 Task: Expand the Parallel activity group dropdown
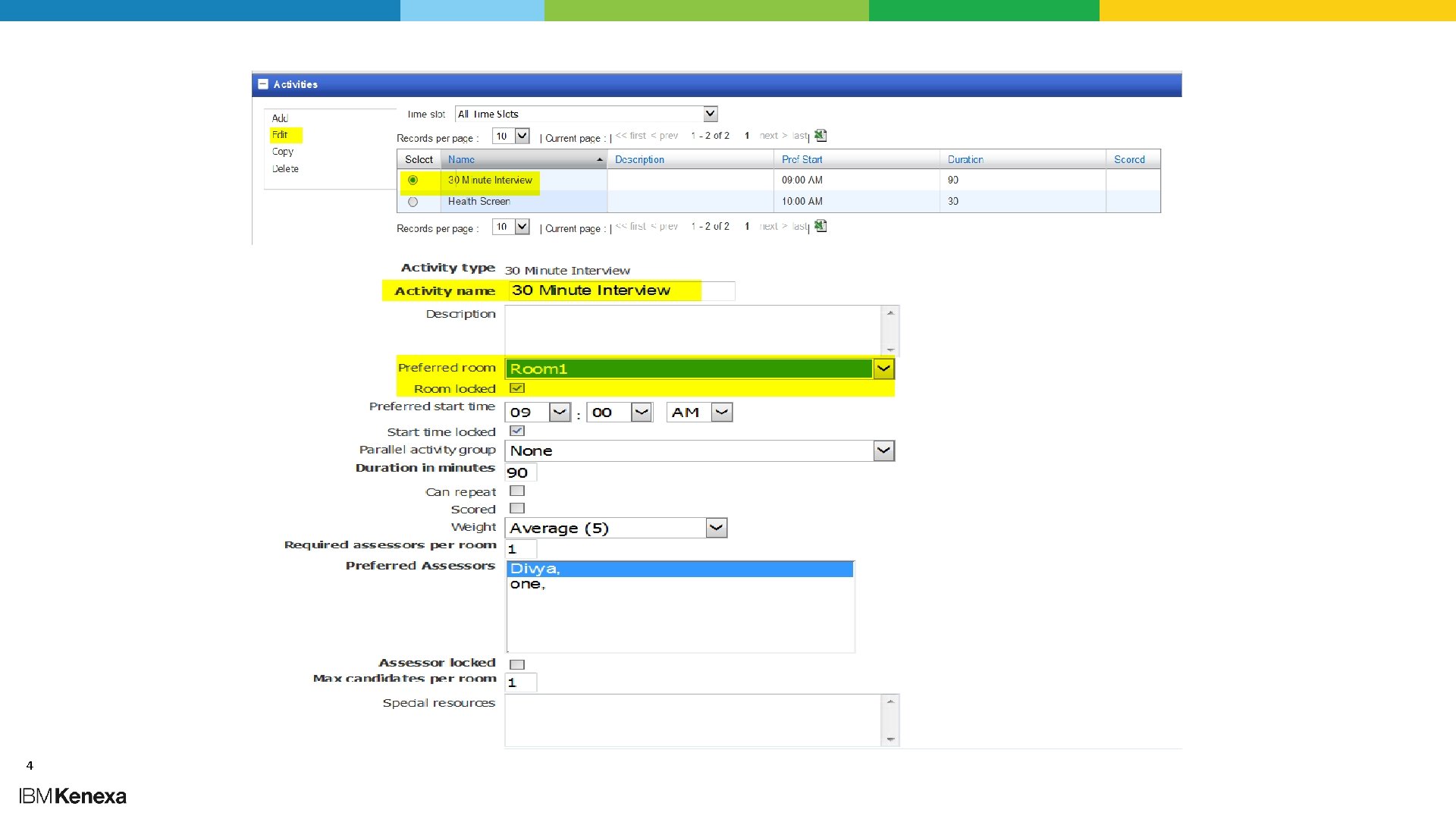[x=883, y=450]
